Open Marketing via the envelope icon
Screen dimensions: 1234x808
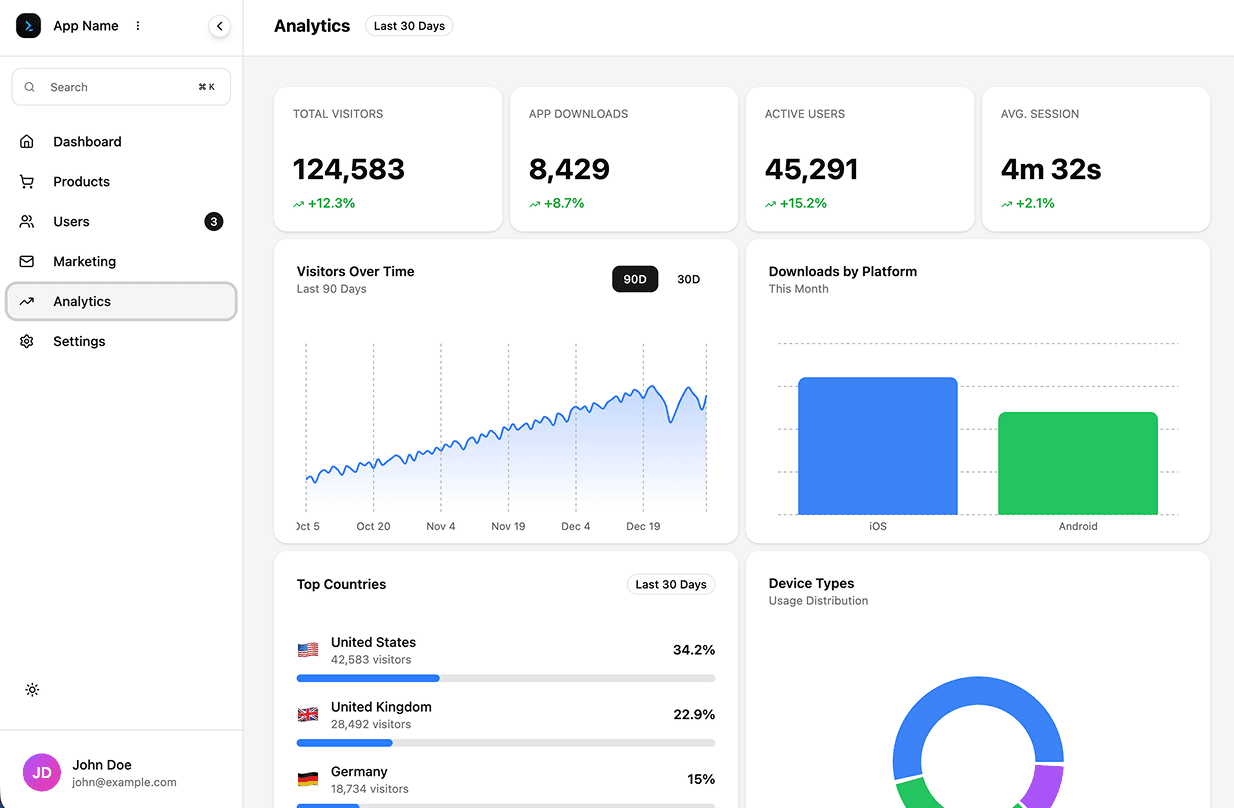[x=26, y=261]
